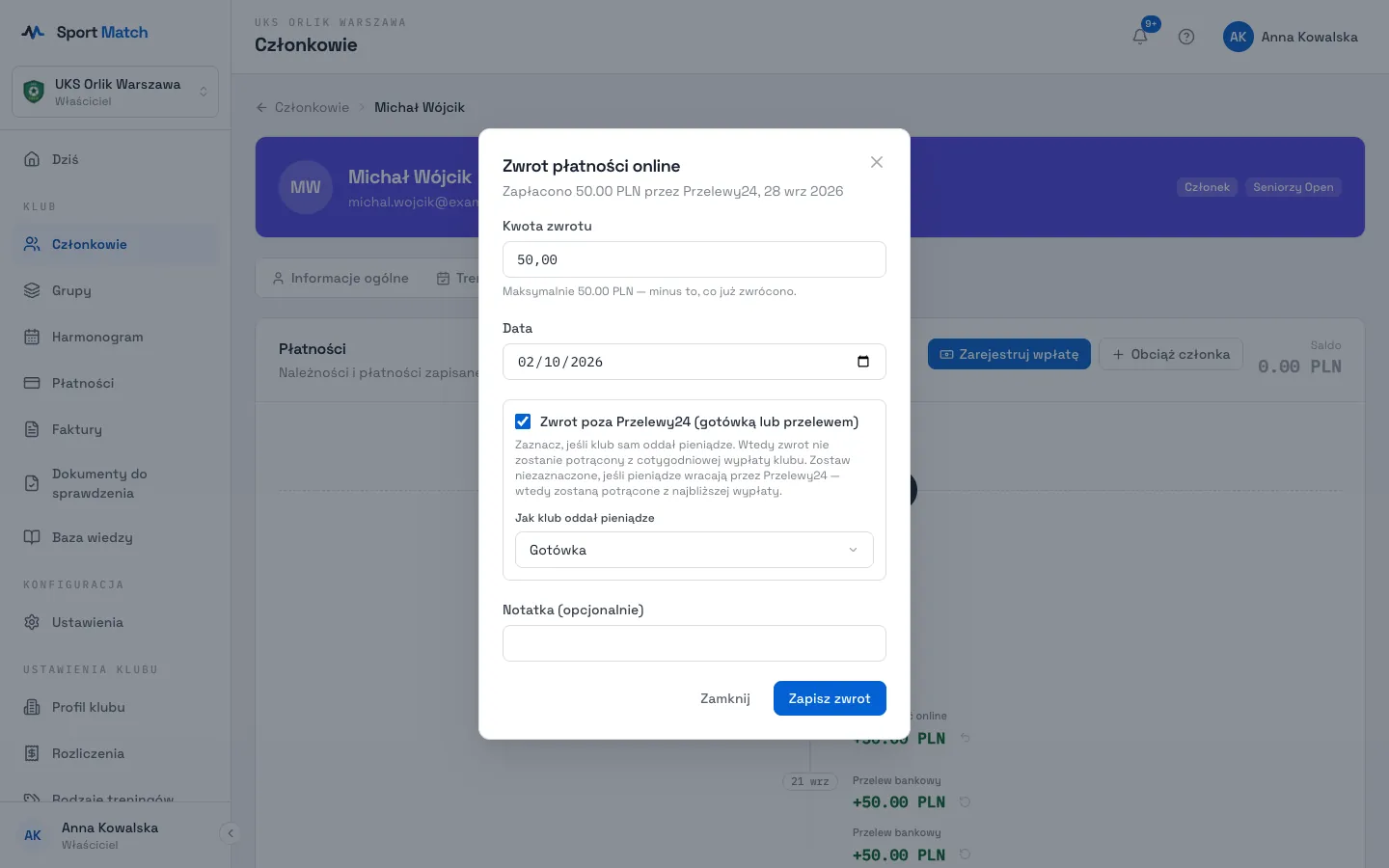This screenshot has width=1389, height=868.
Task: Click the Dokumenty do sprawdzenia icon
Action: tap(32, 483)
